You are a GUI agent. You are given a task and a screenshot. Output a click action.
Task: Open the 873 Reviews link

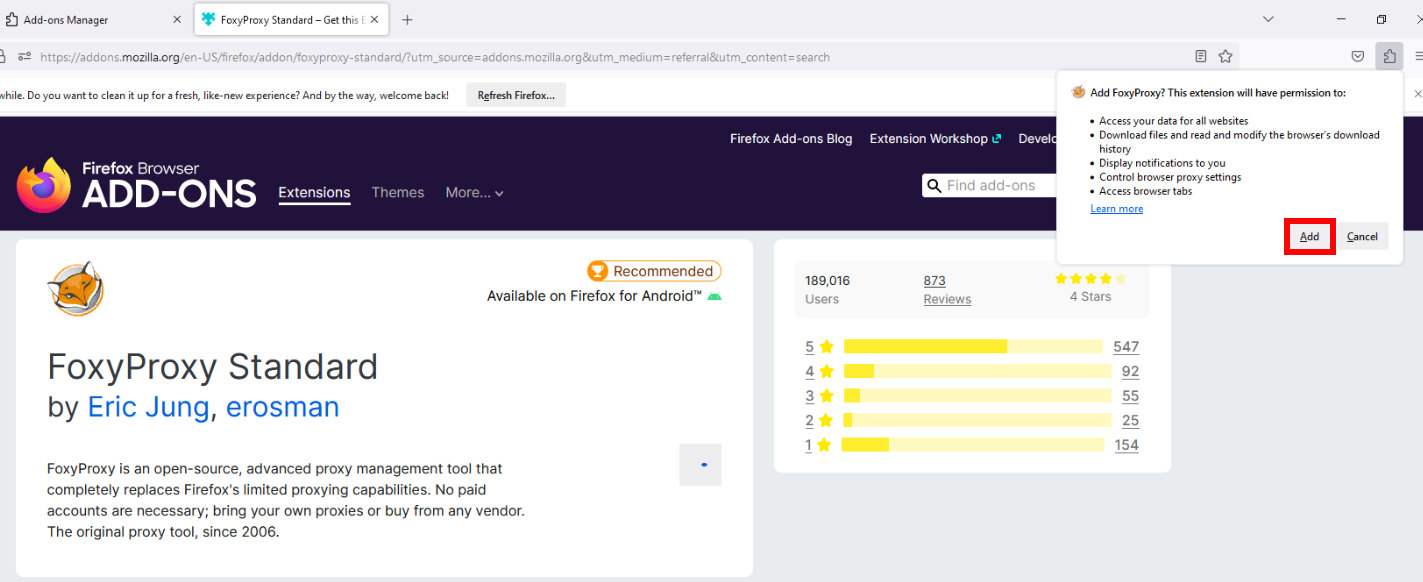pos(947,290)
